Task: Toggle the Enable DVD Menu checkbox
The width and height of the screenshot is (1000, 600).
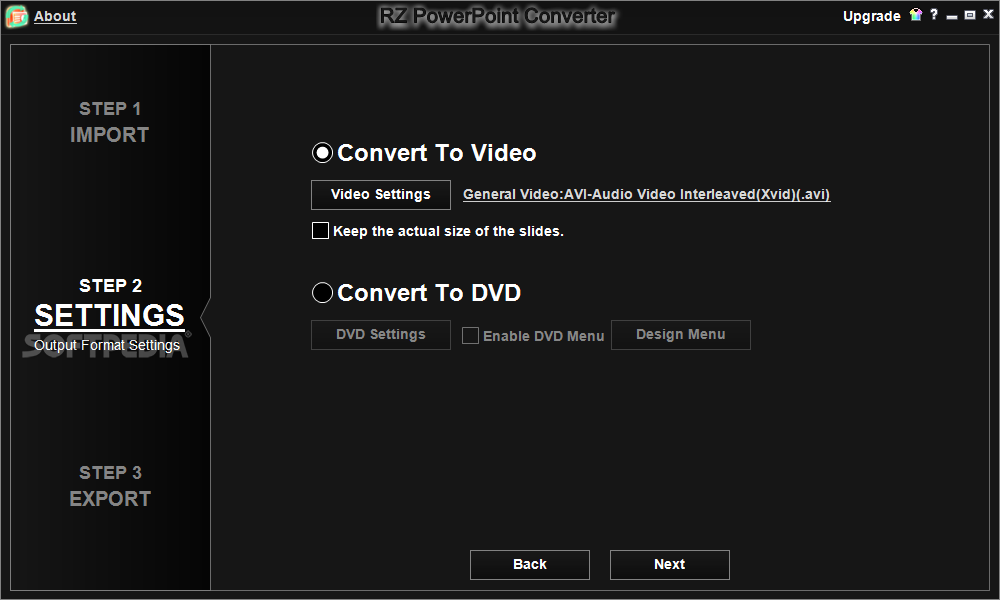Action: click(470, 335)
